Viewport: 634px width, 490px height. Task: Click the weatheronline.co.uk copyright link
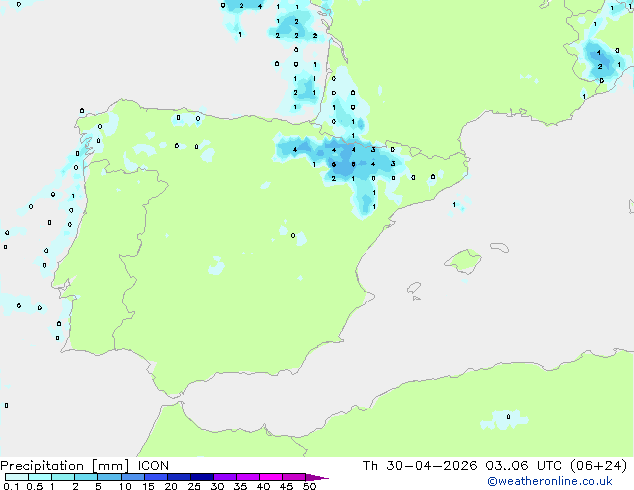coord(550,481)
